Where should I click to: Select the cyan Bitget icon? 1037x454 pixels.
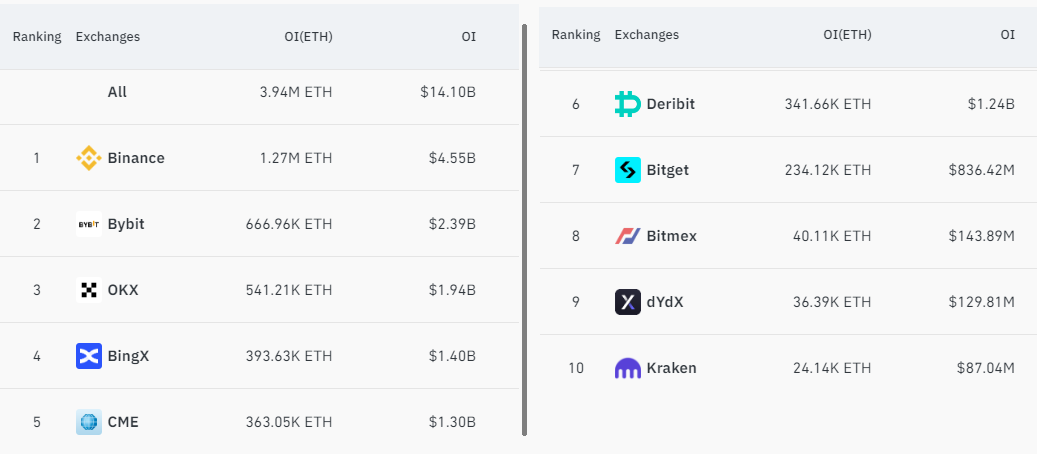coord(628,170)
